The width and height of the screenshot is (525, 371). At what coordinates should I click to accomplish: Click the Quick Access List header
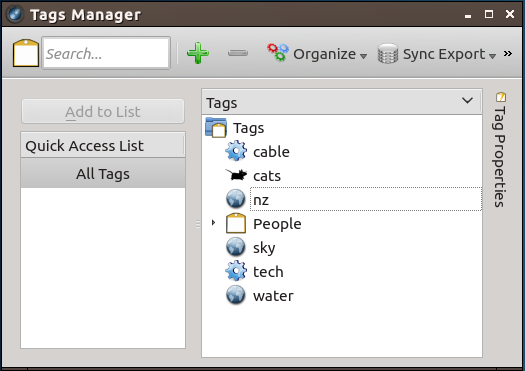click(103, 146)
